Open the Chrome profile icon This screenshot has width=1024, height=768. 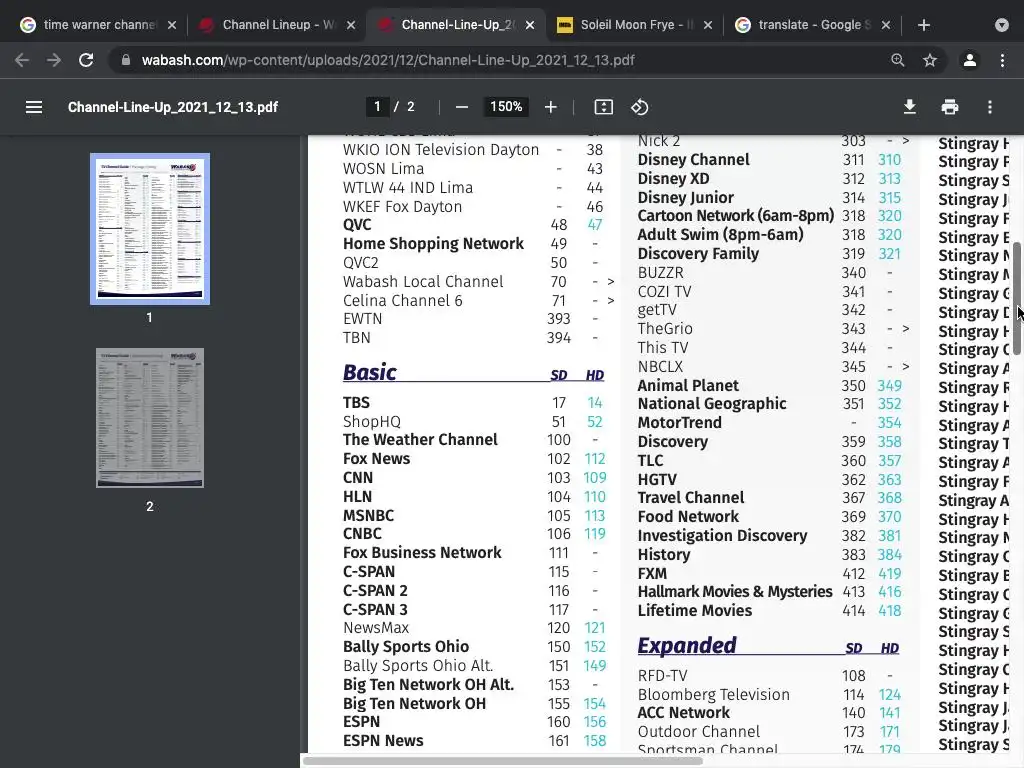[970, 60]
